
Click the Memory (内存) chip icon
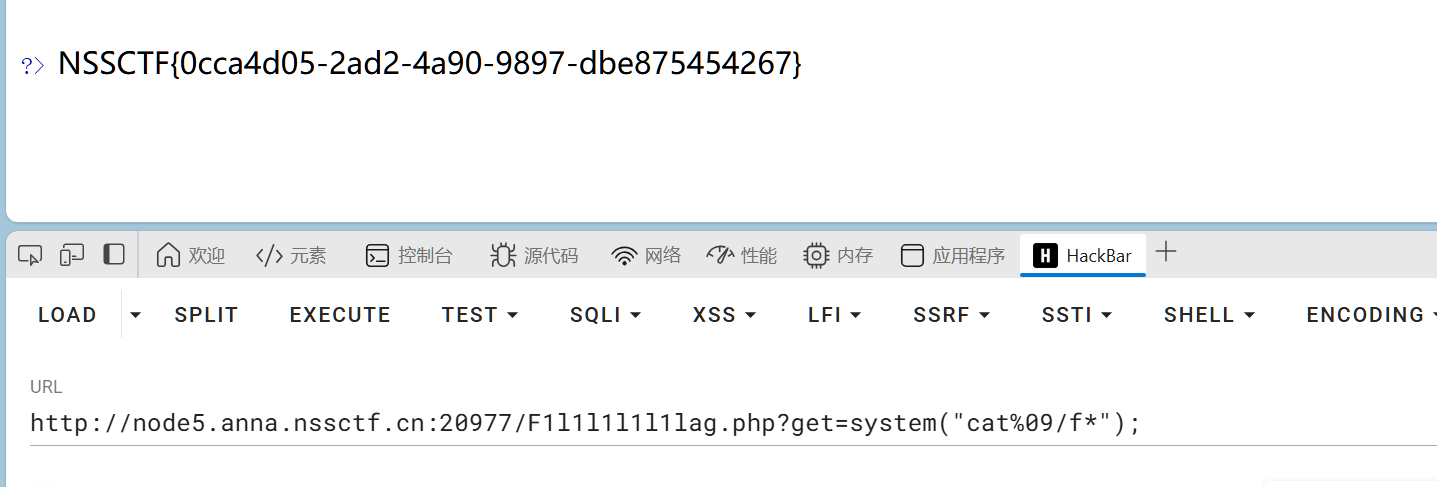click(816, 256)
